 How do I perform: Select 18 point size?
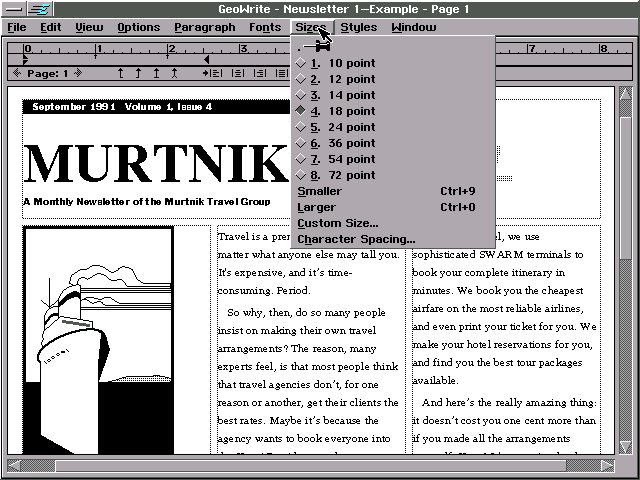pyautogui.click(x=393, y=111)
